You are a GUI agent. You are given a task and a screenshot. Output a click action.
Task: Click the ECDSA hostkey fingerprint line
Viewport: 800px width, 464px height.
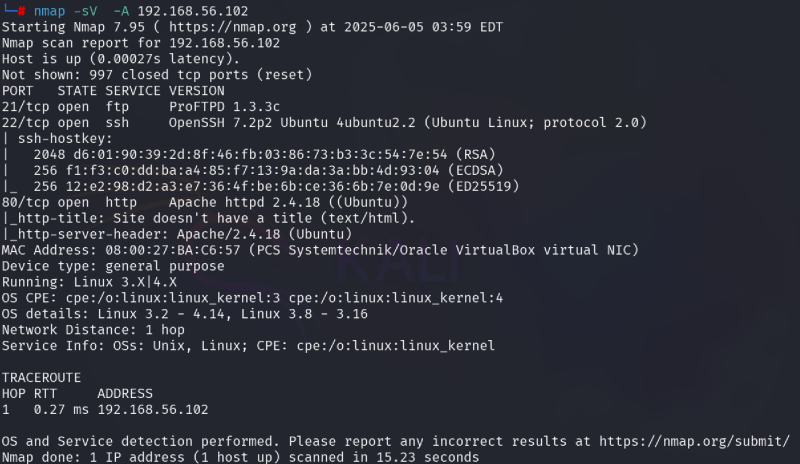268,170
